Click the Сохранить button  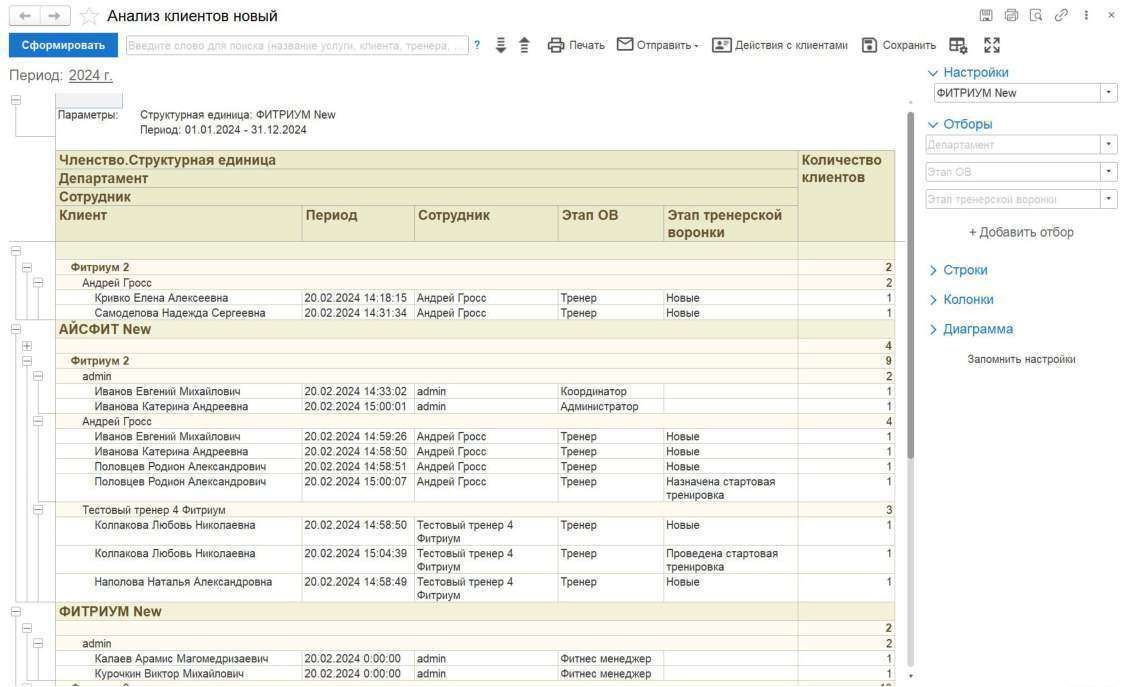point(898,45)
